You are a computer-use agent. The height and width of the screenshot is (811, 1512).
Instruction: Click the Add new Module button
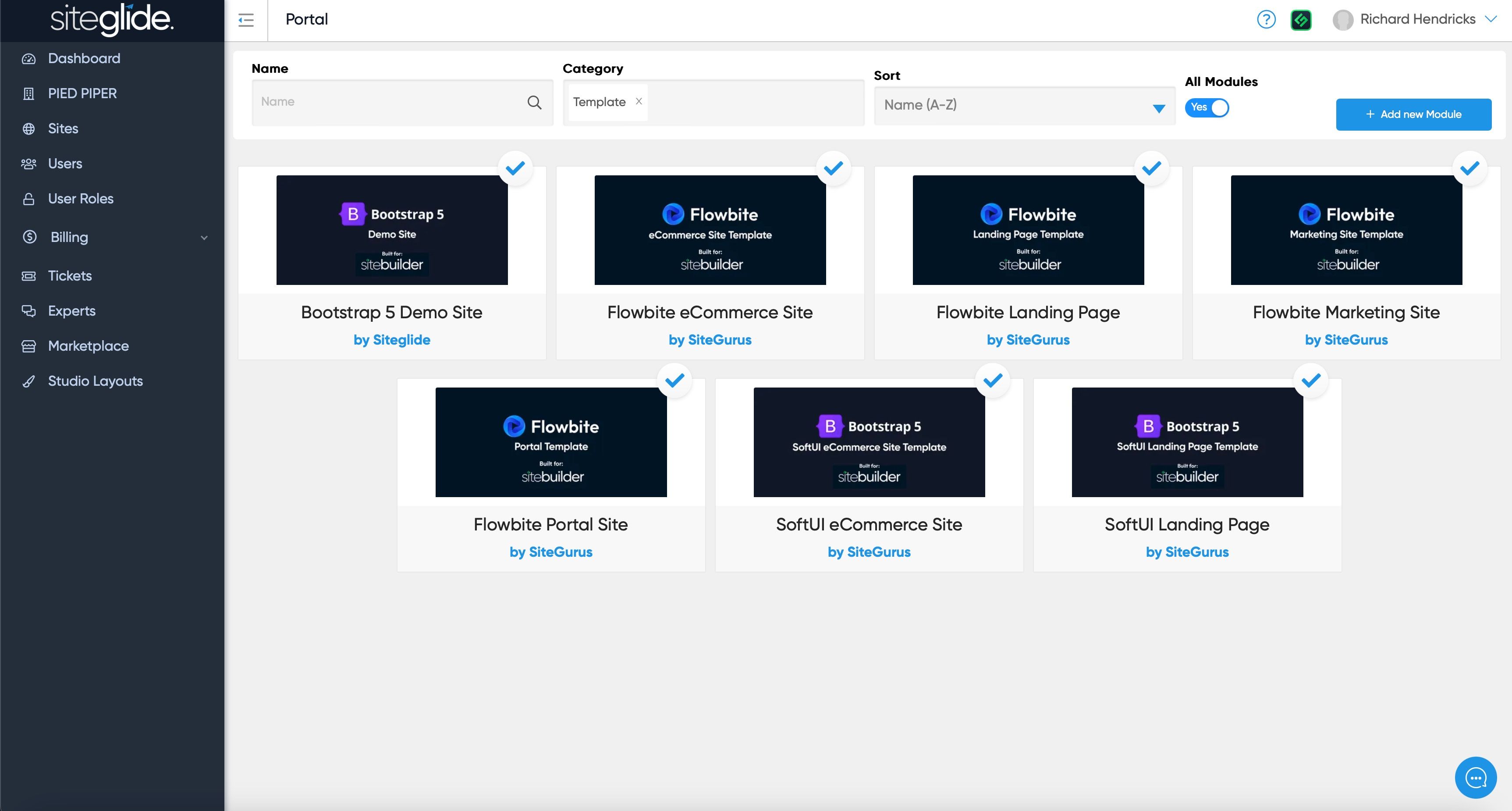pyautogui.click(x=1413, y=114)
